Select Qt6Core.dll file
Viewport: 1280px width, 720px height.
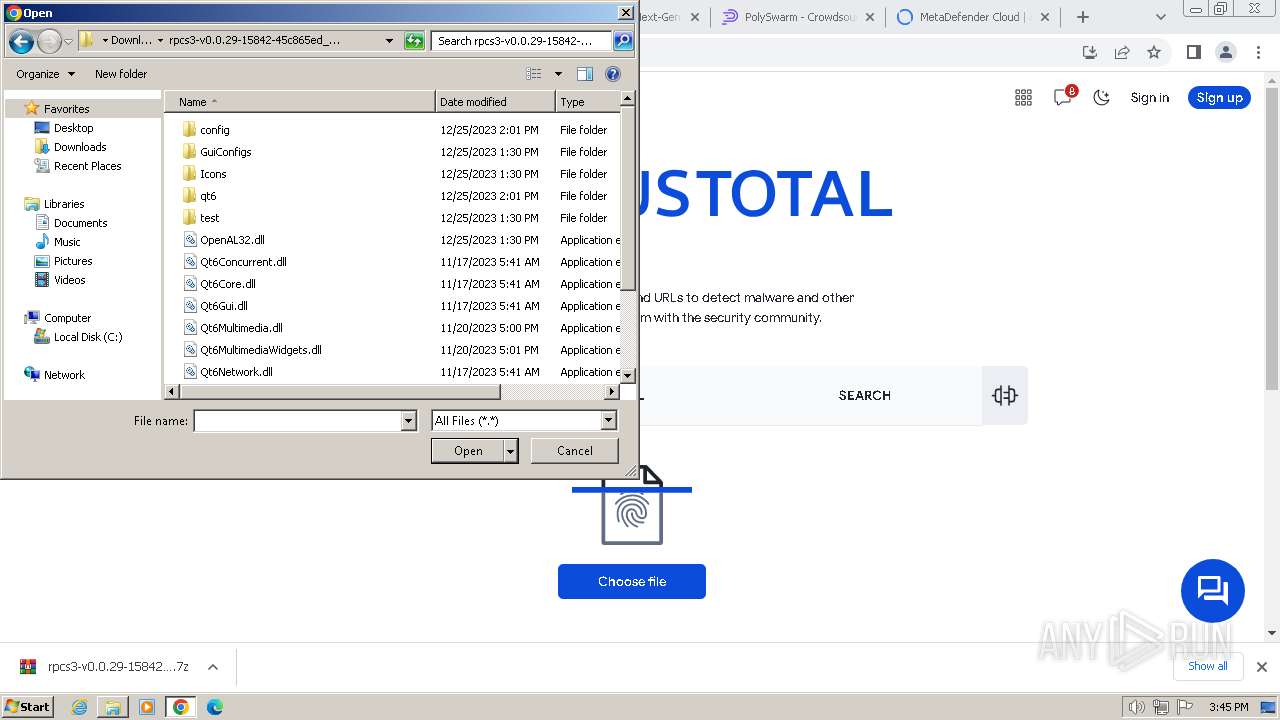click(x=227, y=284)
